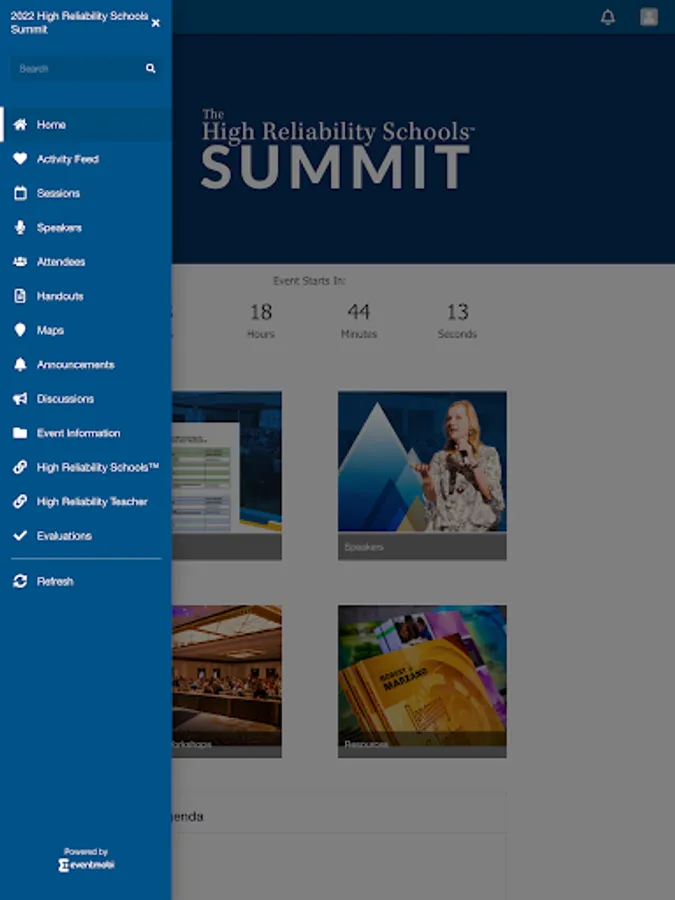Screen dimensions: 675x900
Task: Open Handouts menu item
Action: coord(86,296)
